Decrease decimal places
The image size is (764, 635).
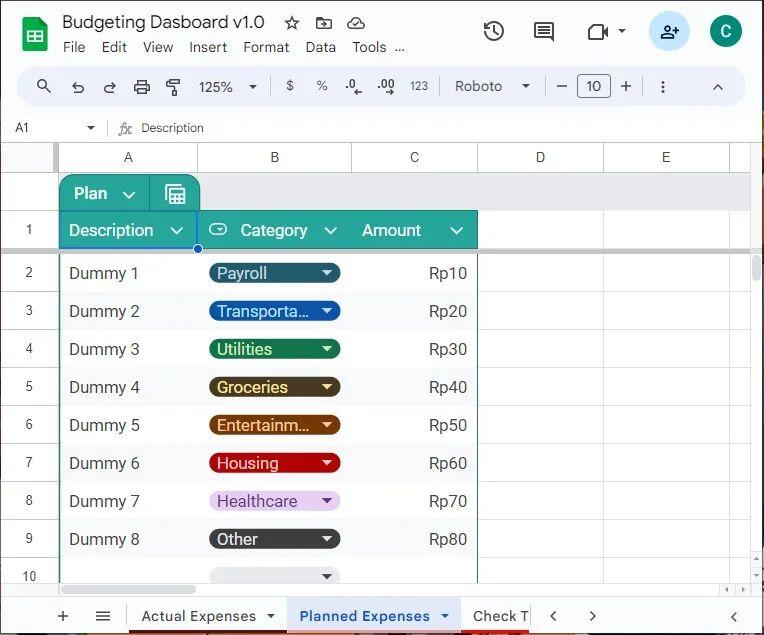(353, 86)
